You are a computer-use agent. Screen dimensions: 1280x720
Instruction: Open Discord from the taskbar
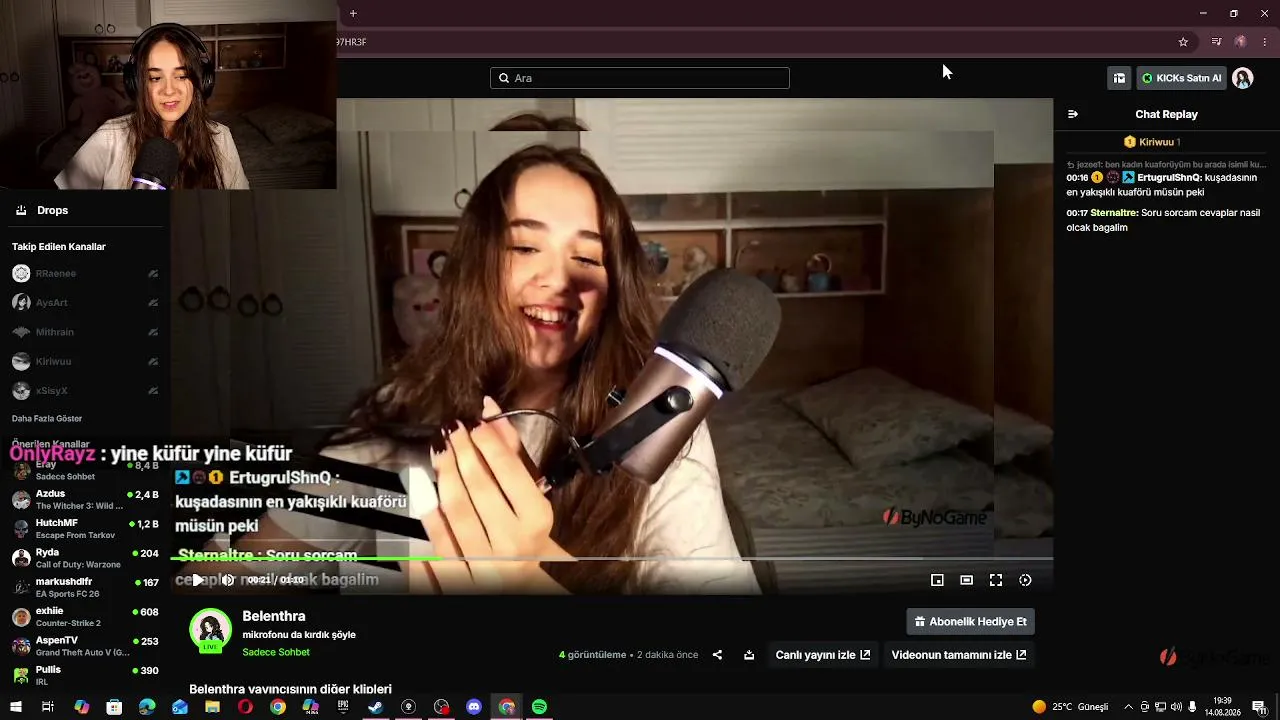tap(474, 707)
